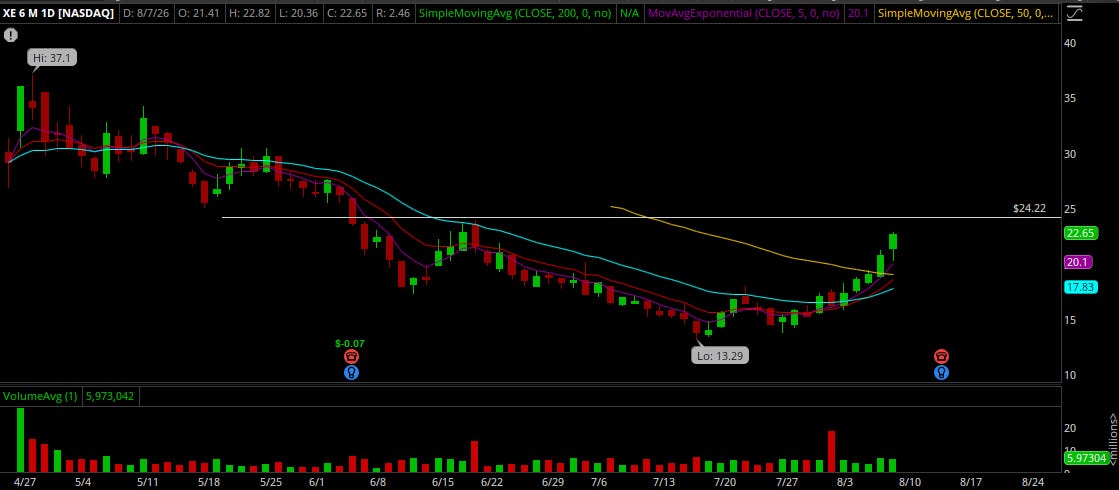Click the purple 20.1 EMA value bubble
This screenshot has height=490, width=1119.
1077,262
